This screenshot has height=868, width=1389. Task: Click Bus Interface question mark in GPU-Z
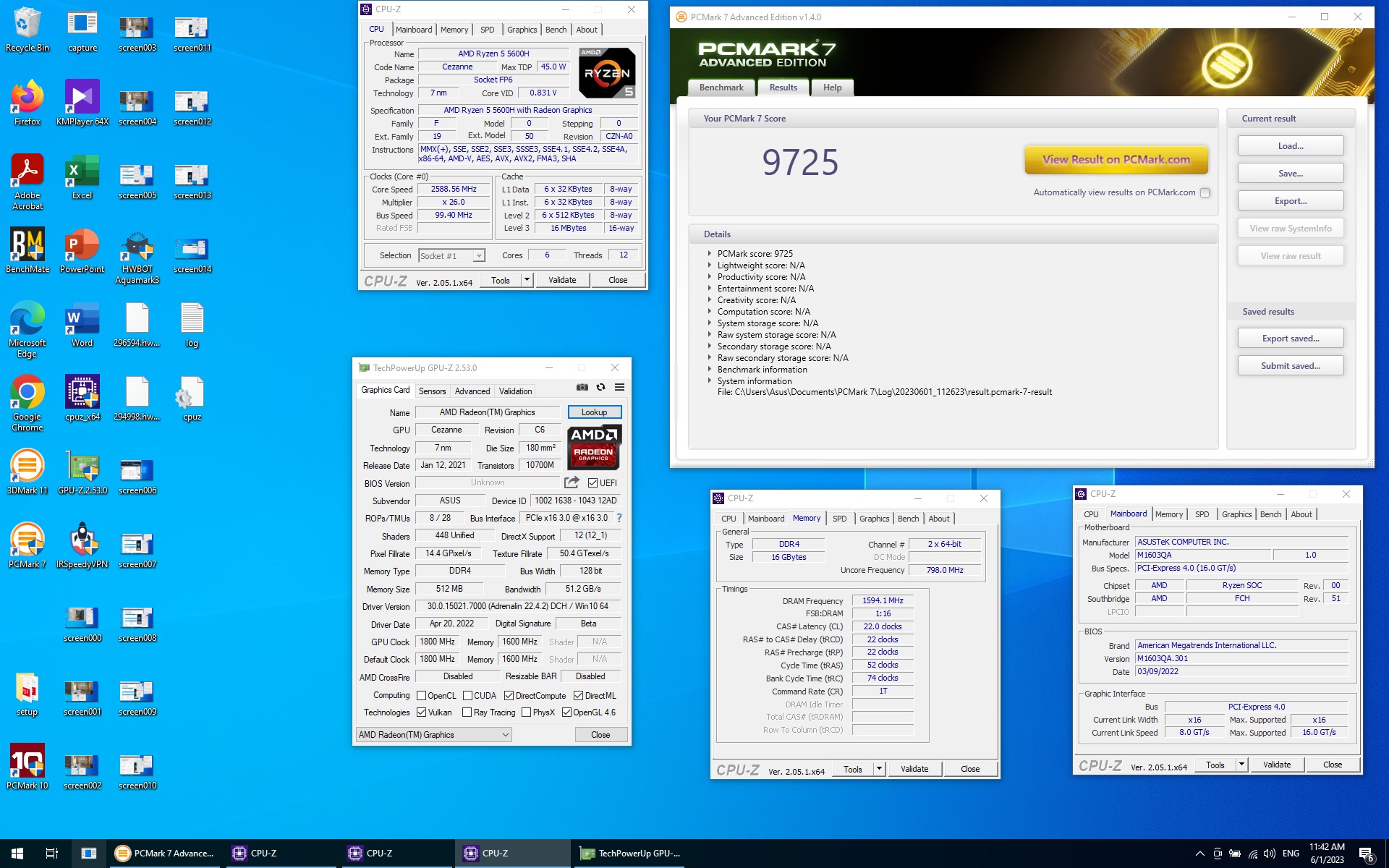[x=619, y=518]
